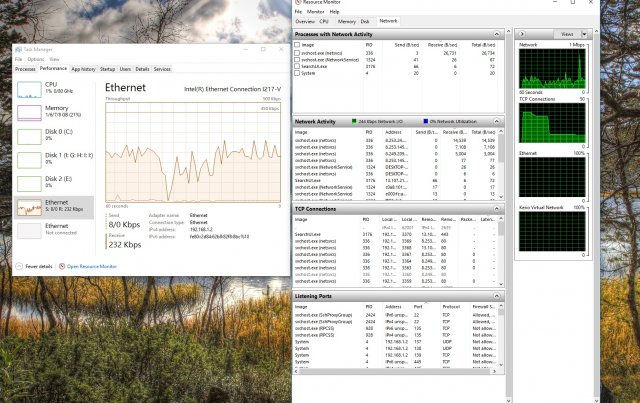Check the SearchUI.exe process checkbox
This screenshot has height=403, width=640.
[297, 66]
